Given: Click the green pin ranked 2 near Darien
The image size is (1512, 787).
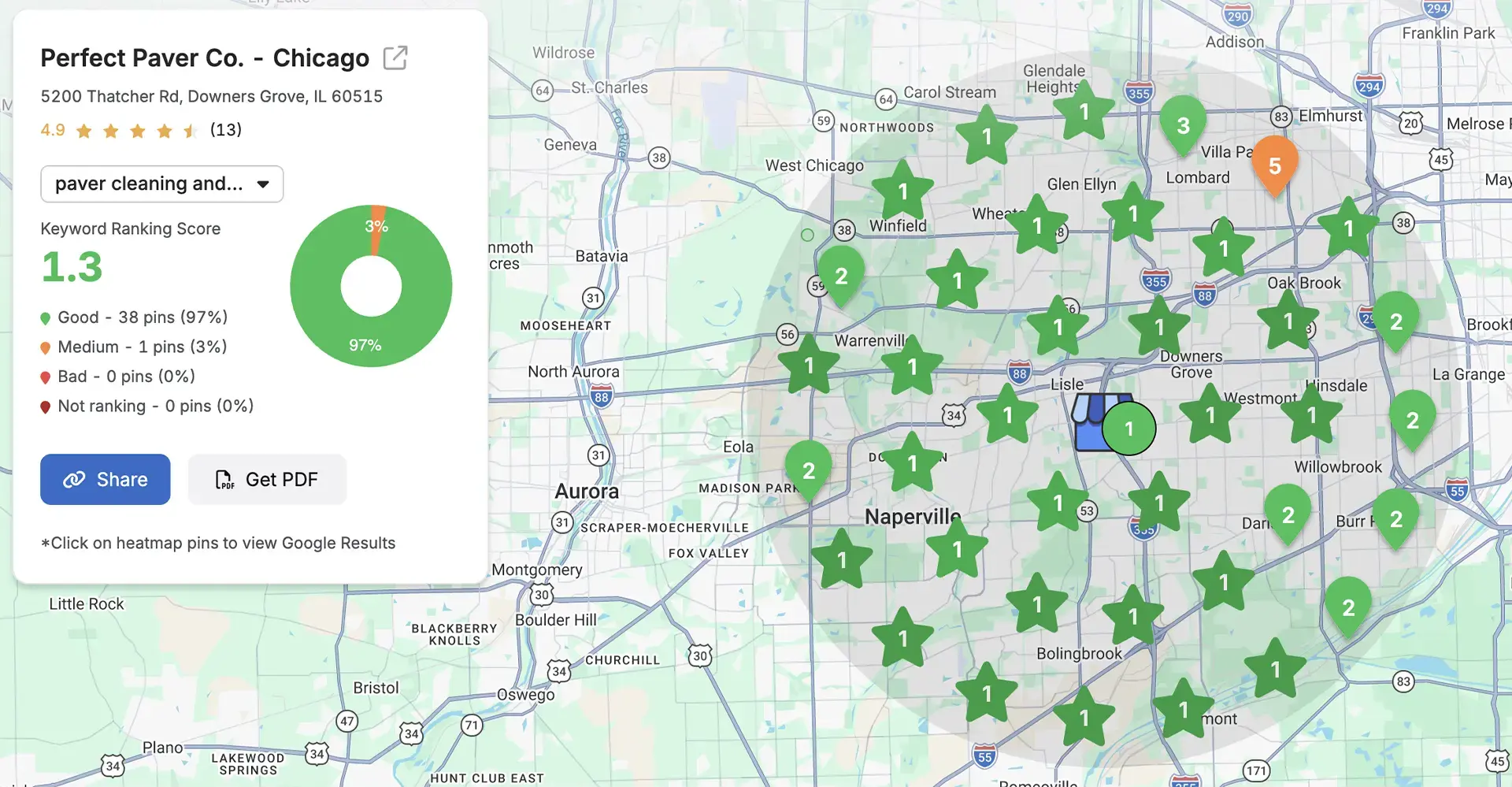Looking at the screenshot, I should (x=1288, y=515).
